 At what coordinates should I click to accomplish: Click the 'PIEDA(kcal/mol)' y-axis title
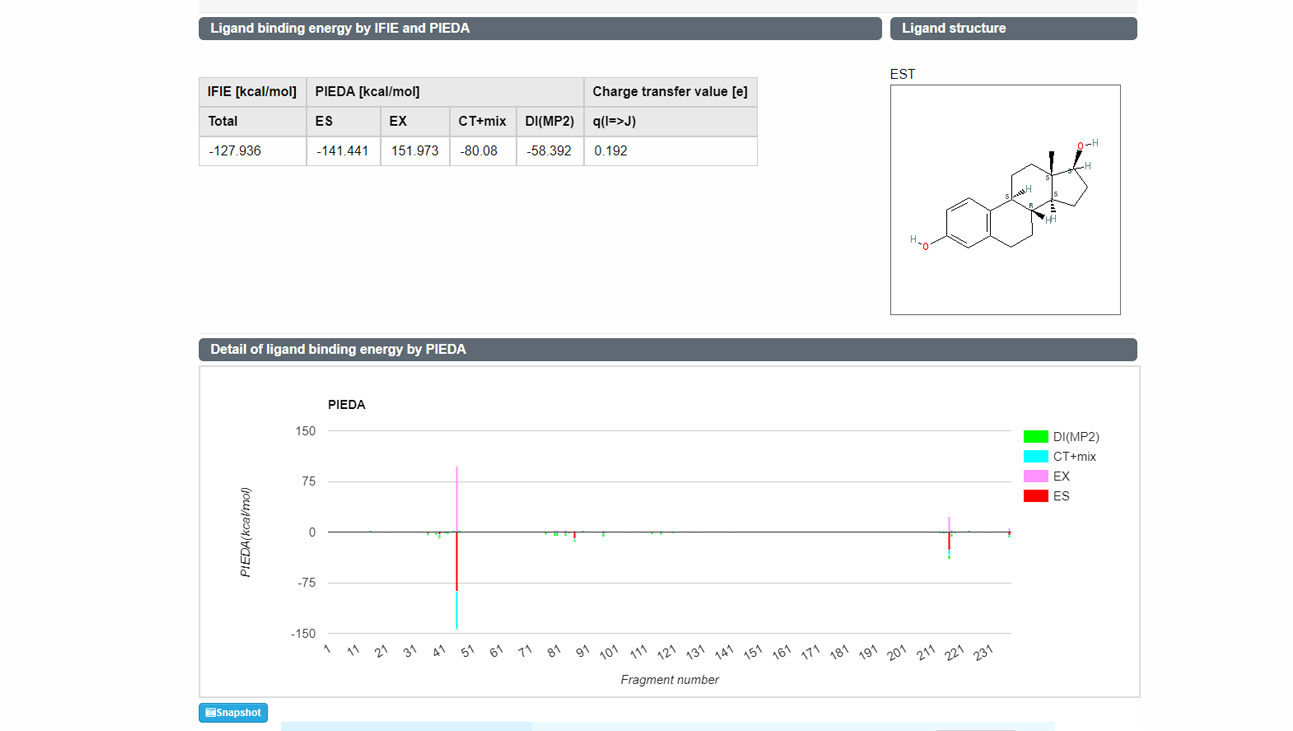click(246, 532)
